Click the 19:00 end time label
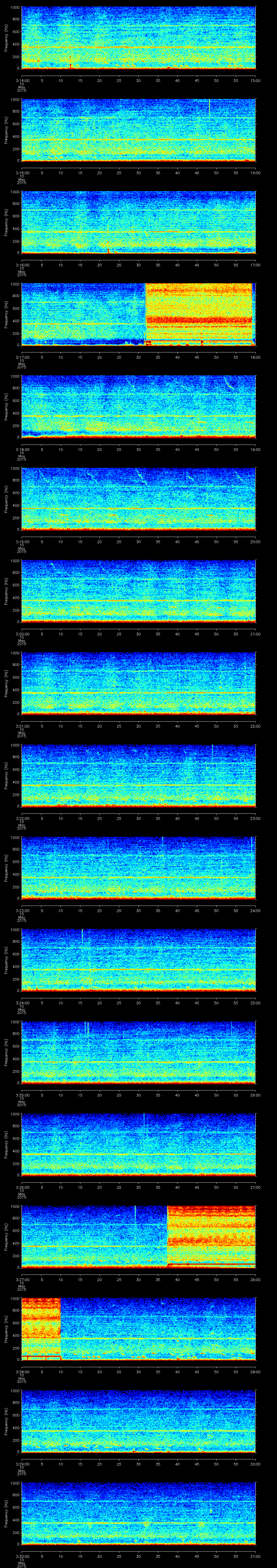This screenshot has height=1568, width=277. (255, 449)
